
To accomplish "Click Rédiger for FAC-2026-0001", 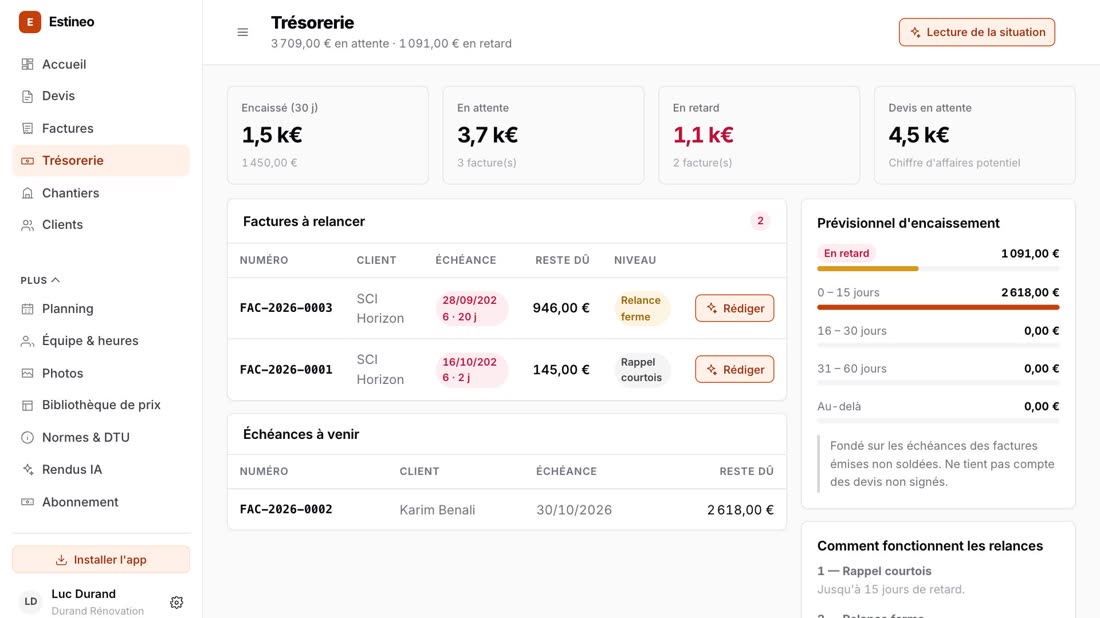I will click(x=735, y=370).
